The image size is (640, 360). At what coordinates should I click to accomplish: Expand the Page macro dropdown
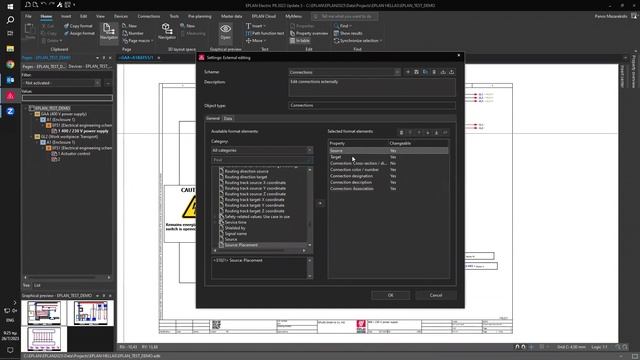click(x=152, y=41)
